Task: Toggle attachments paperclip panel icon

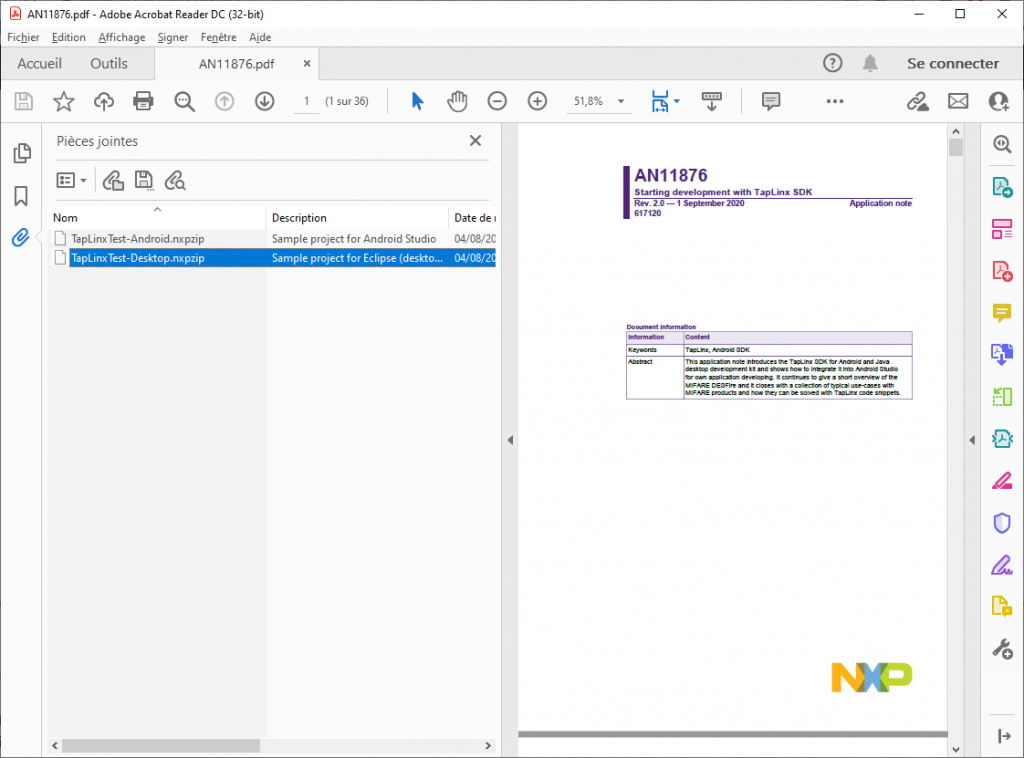Action: click(20, 238)
